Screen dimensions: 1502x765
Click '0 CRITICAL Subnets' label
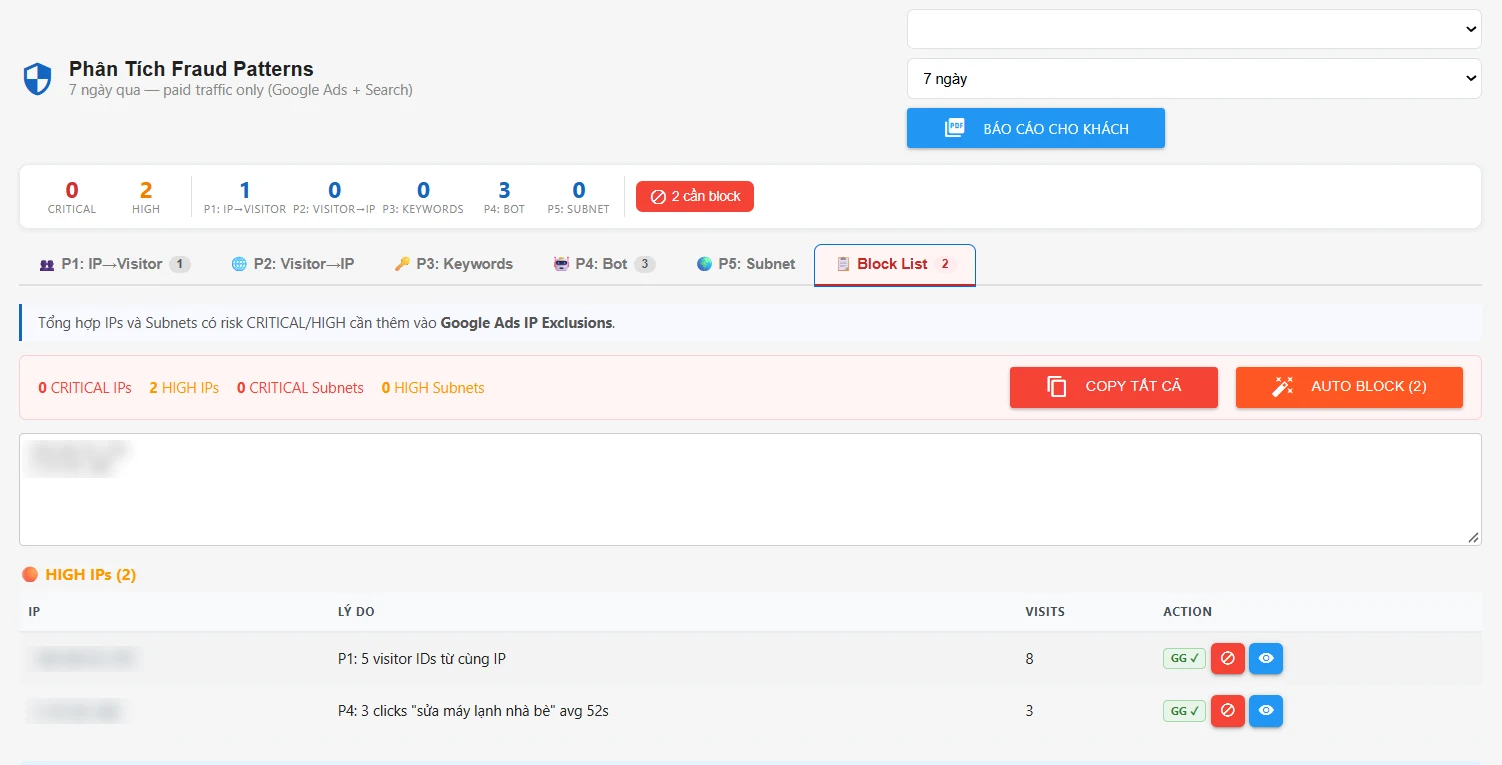(x=300, y=388)
